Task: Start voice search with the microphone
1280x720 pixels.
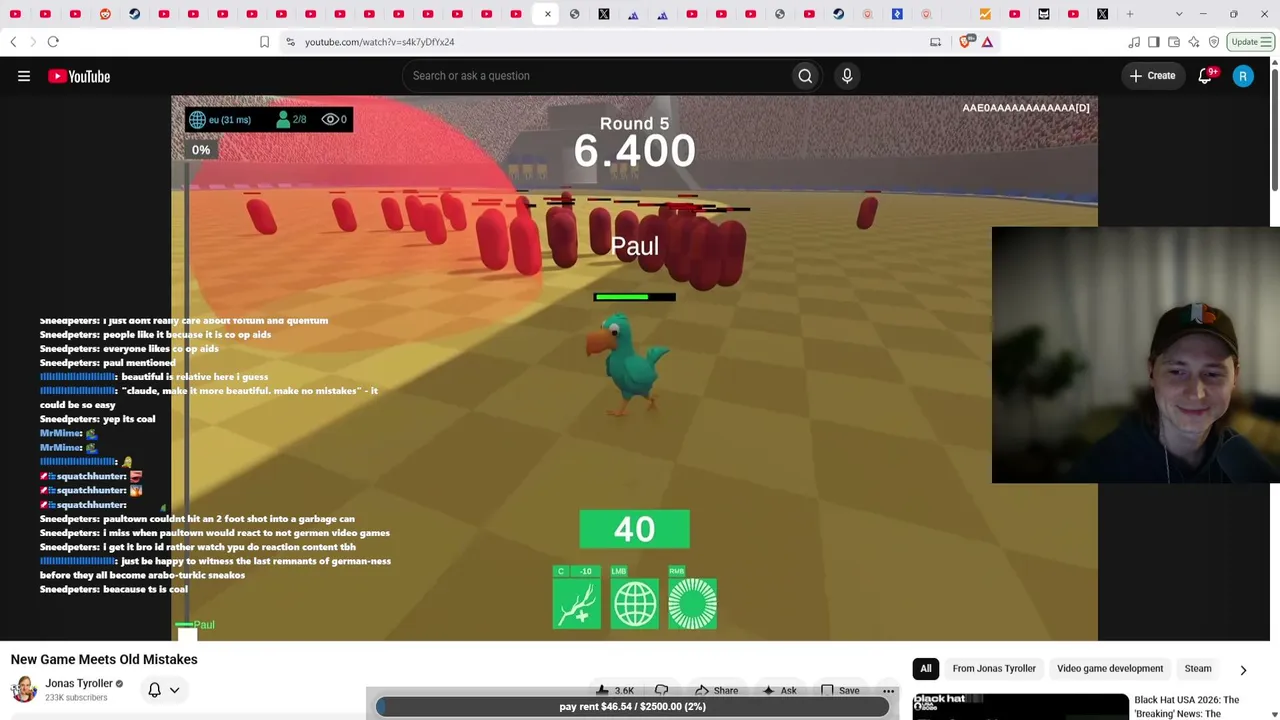Action: click(847, 76)
